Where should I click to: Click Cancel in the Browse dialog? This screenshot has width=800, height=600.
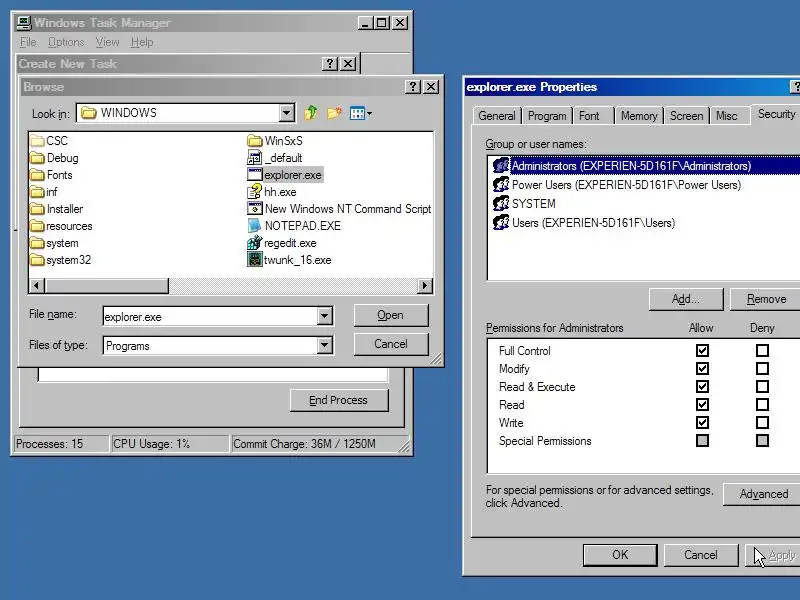tap(391, 344)
